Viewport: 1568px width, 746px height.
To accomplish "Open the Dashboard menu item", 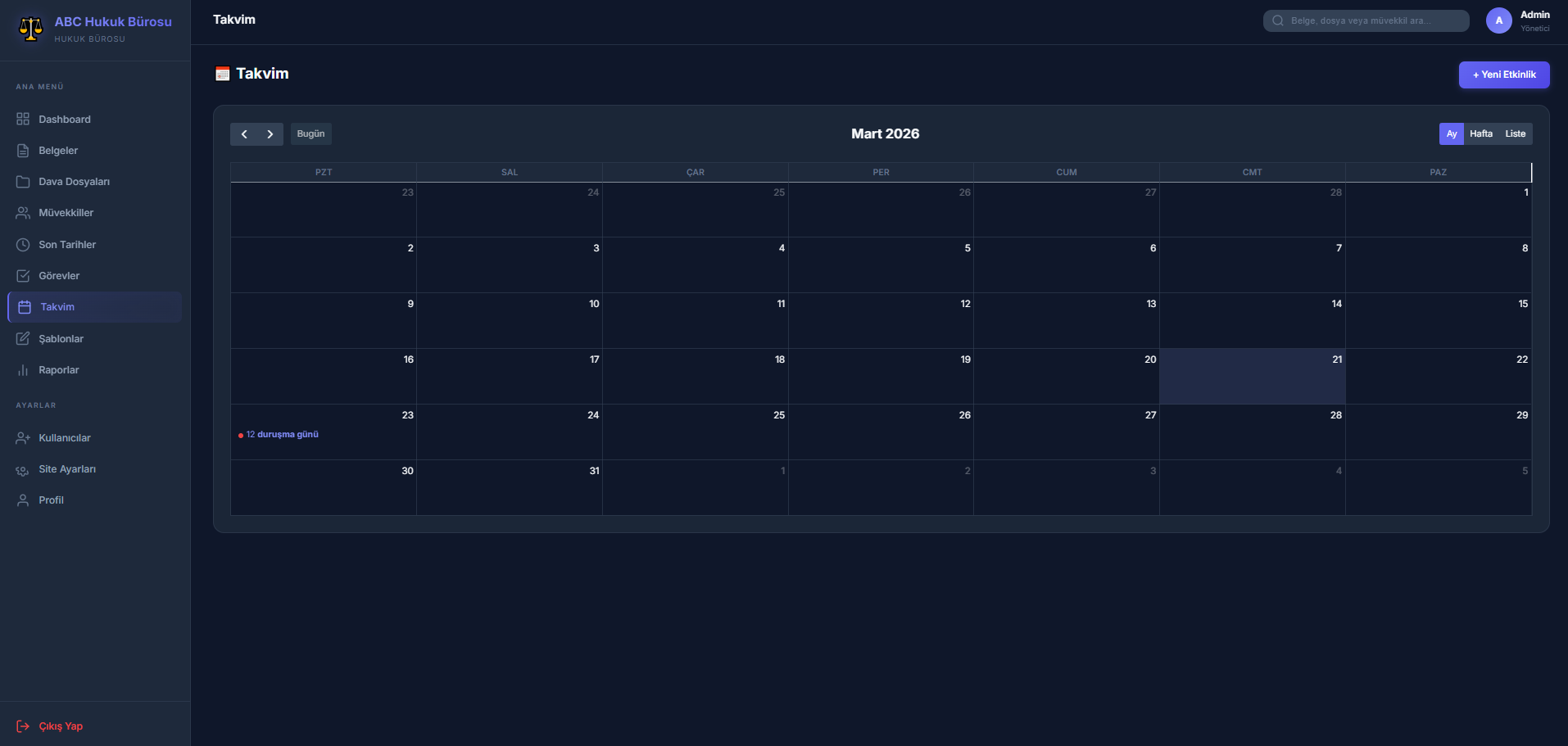I will (x=95, y=120).
